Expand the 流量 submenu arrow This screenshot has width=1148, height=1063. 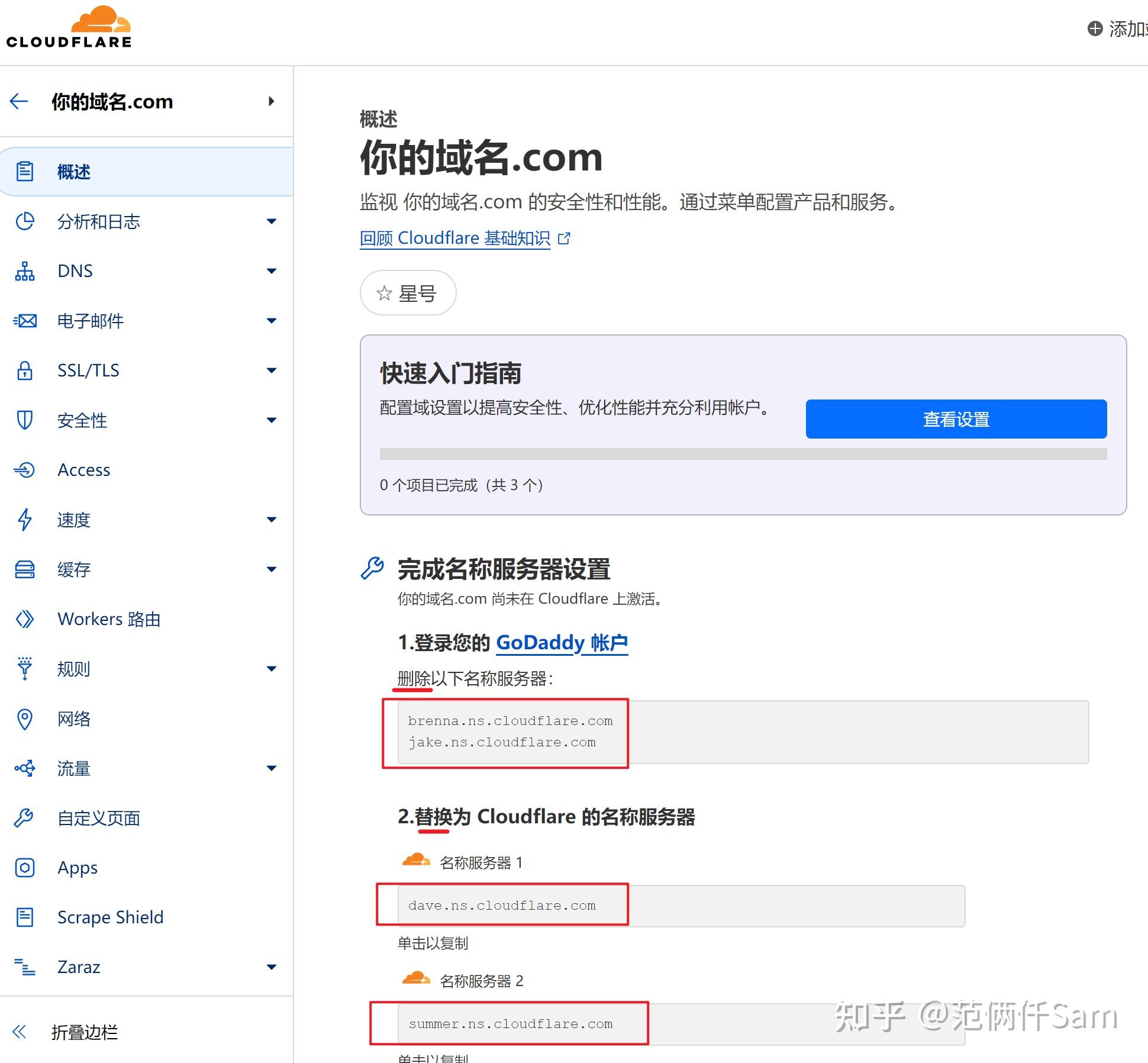coord(272,768)
